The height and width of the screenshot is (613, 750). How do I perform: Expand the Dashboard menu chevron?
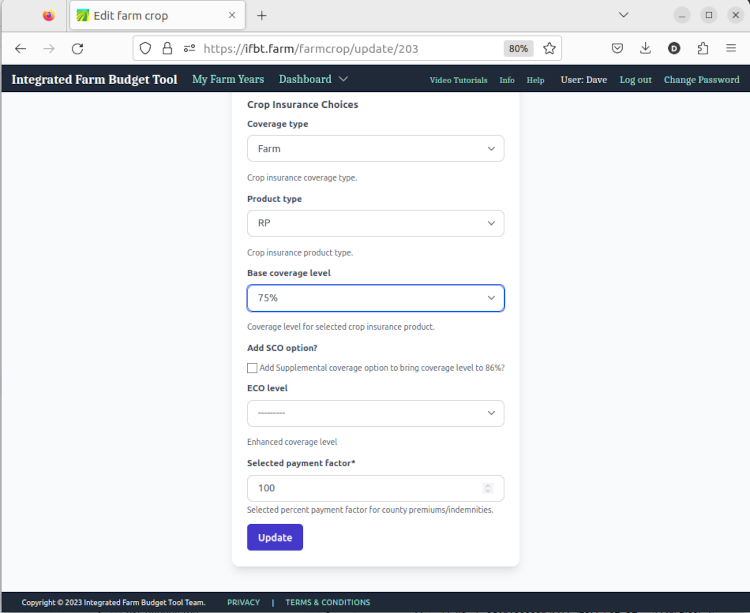click(343, 79)
